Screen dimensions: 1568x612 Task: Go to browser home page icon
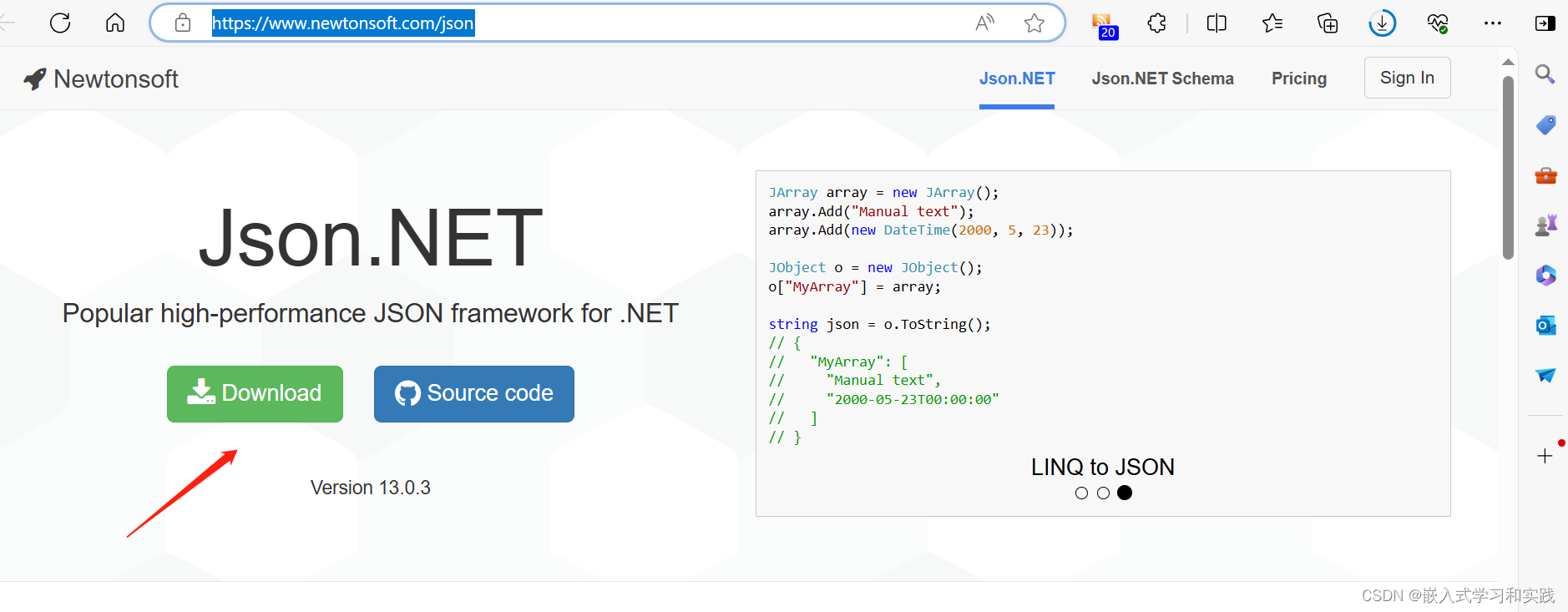click(x=115, y=23)
